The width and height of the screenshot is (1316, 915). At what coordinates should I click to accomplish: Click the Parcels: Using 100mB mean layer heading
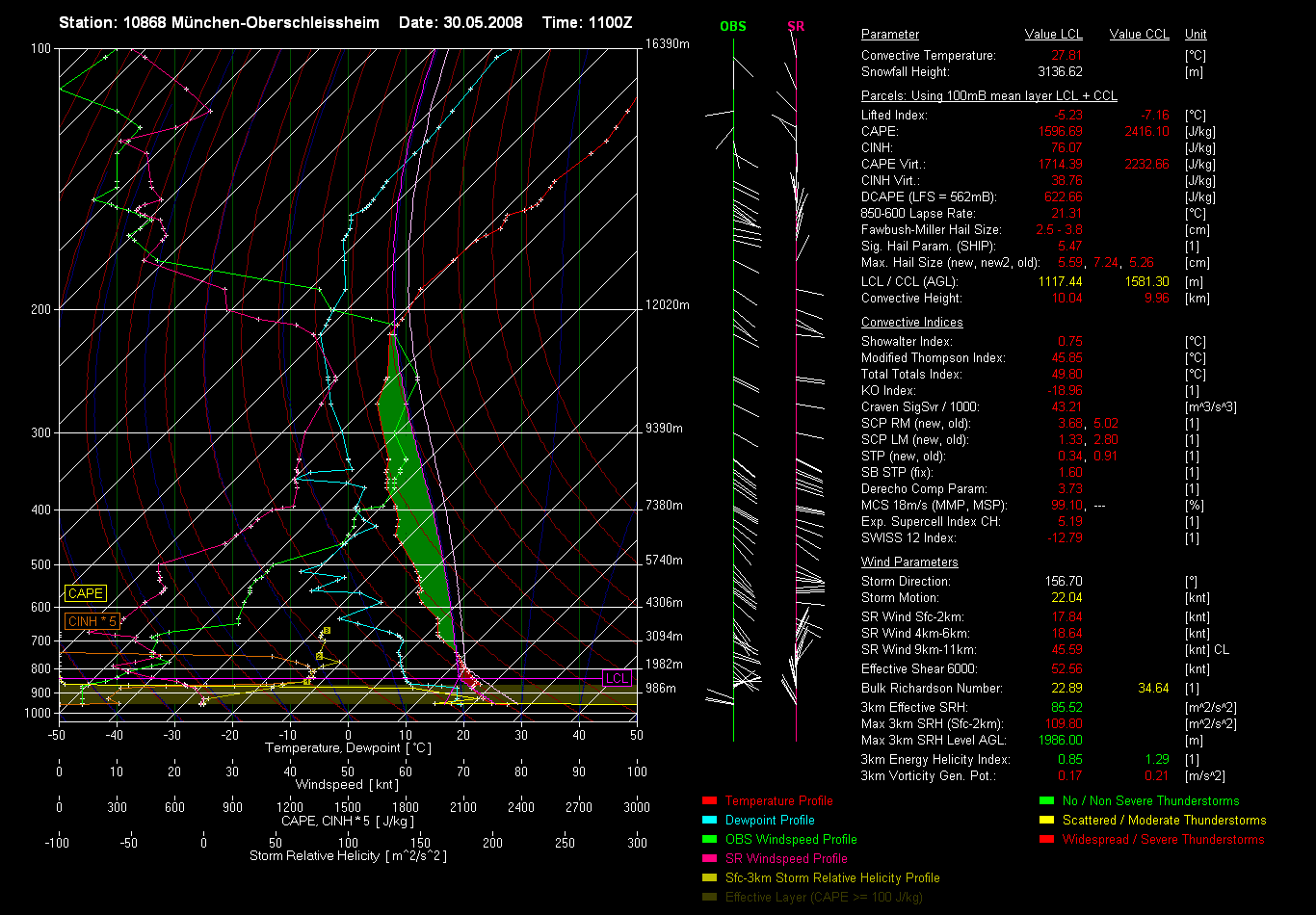pos(989,96)
